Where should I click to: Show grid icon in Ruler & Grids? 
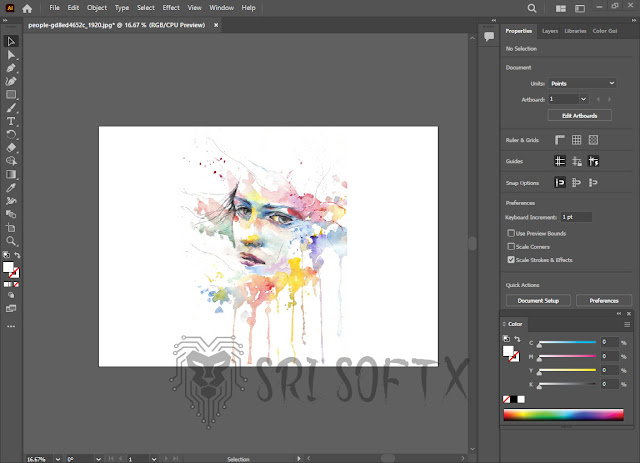coord(576,140)
